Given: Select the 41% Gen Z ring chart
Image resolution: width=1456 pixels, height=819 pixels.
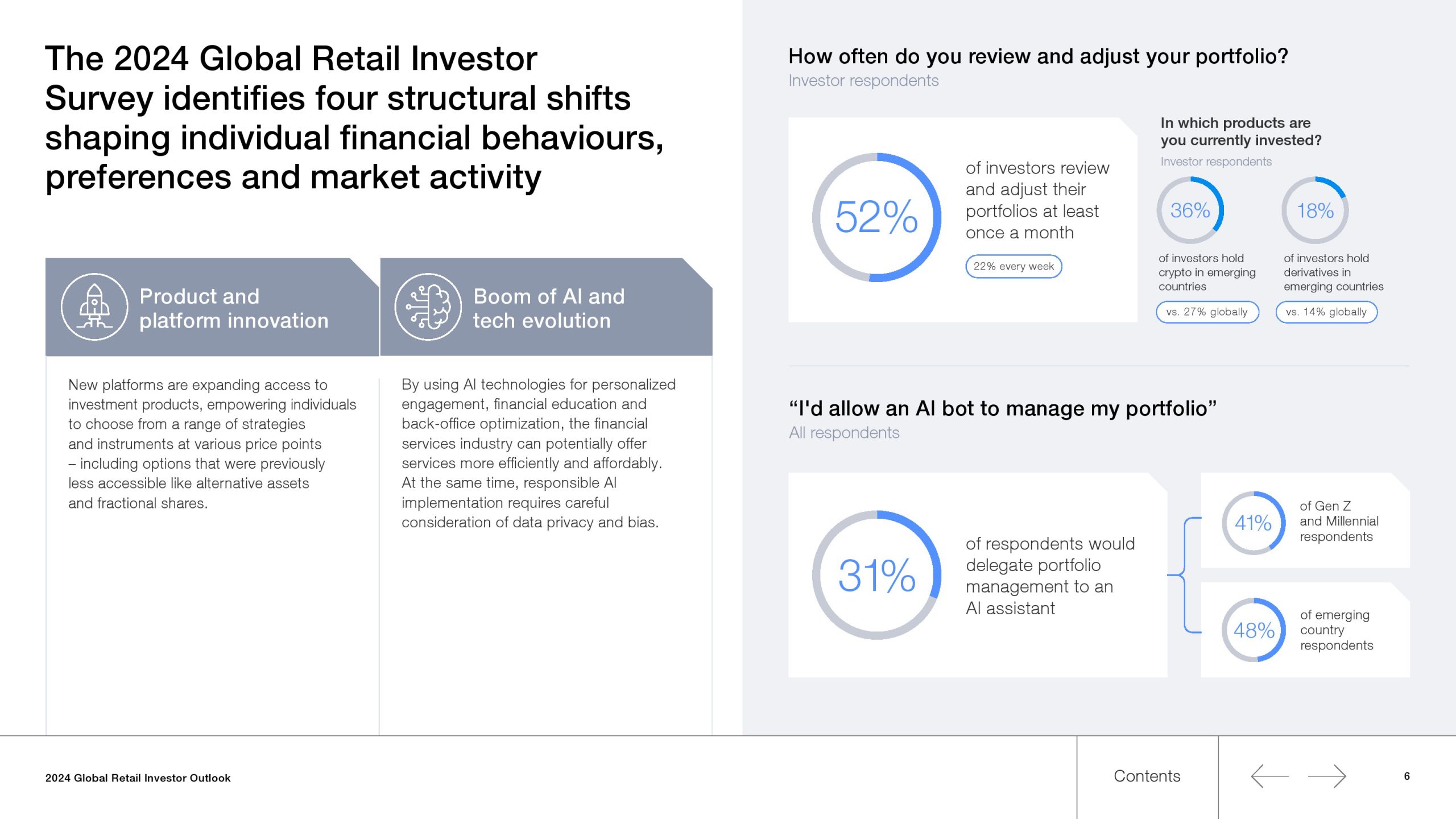Looking at the screenshot, I should tap(1254, 523).
